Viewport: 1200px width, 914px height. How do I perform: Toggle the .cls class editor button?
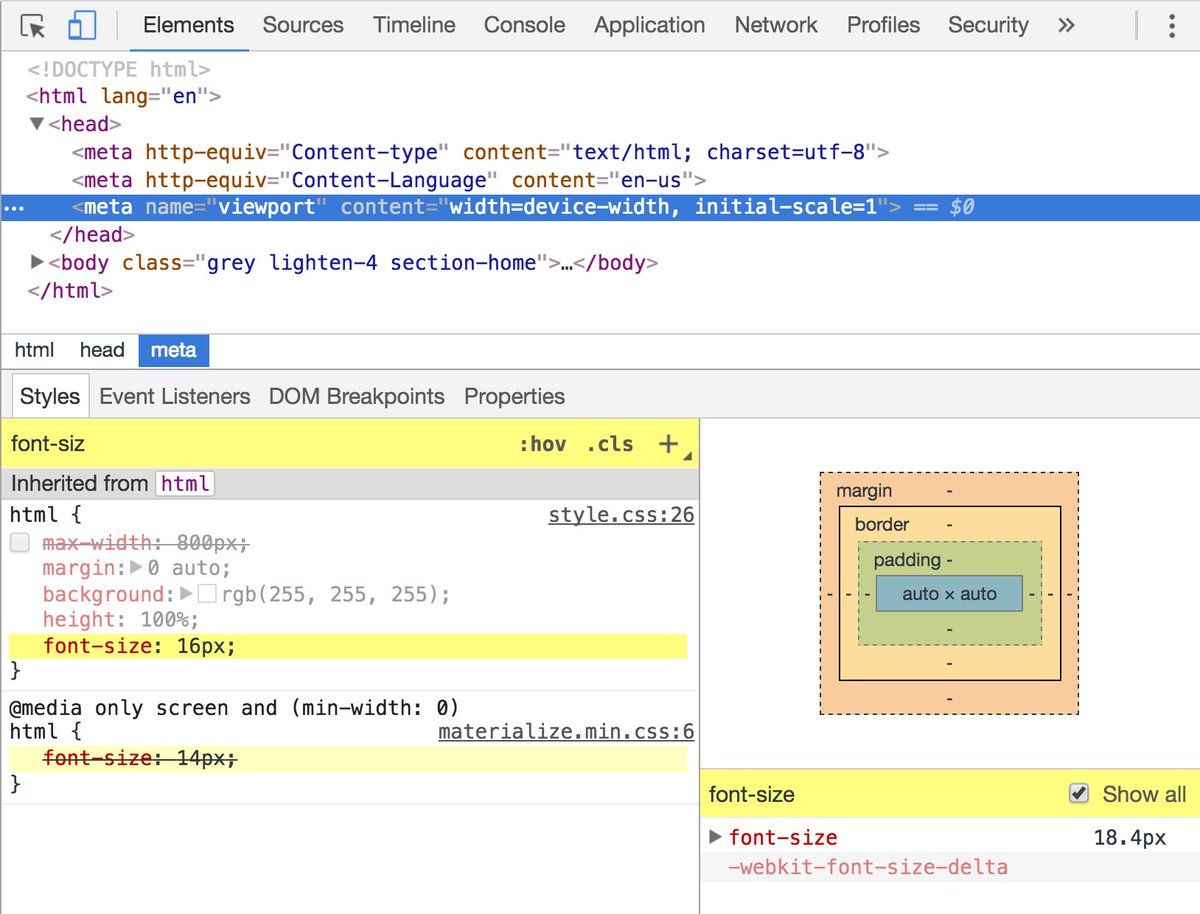[x=610, y=444]
